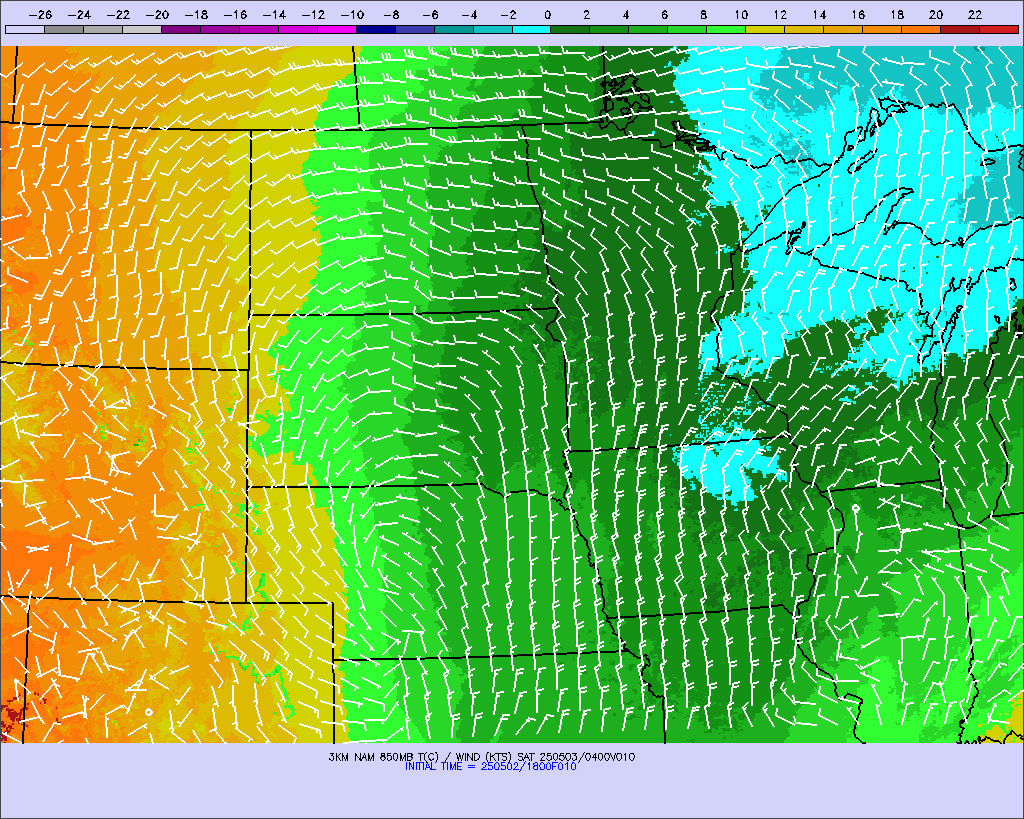This screenshot has width=1024, height=819.
Task: Click the bright magenta swatch between -12 and -10
Action: click(337, 29)
